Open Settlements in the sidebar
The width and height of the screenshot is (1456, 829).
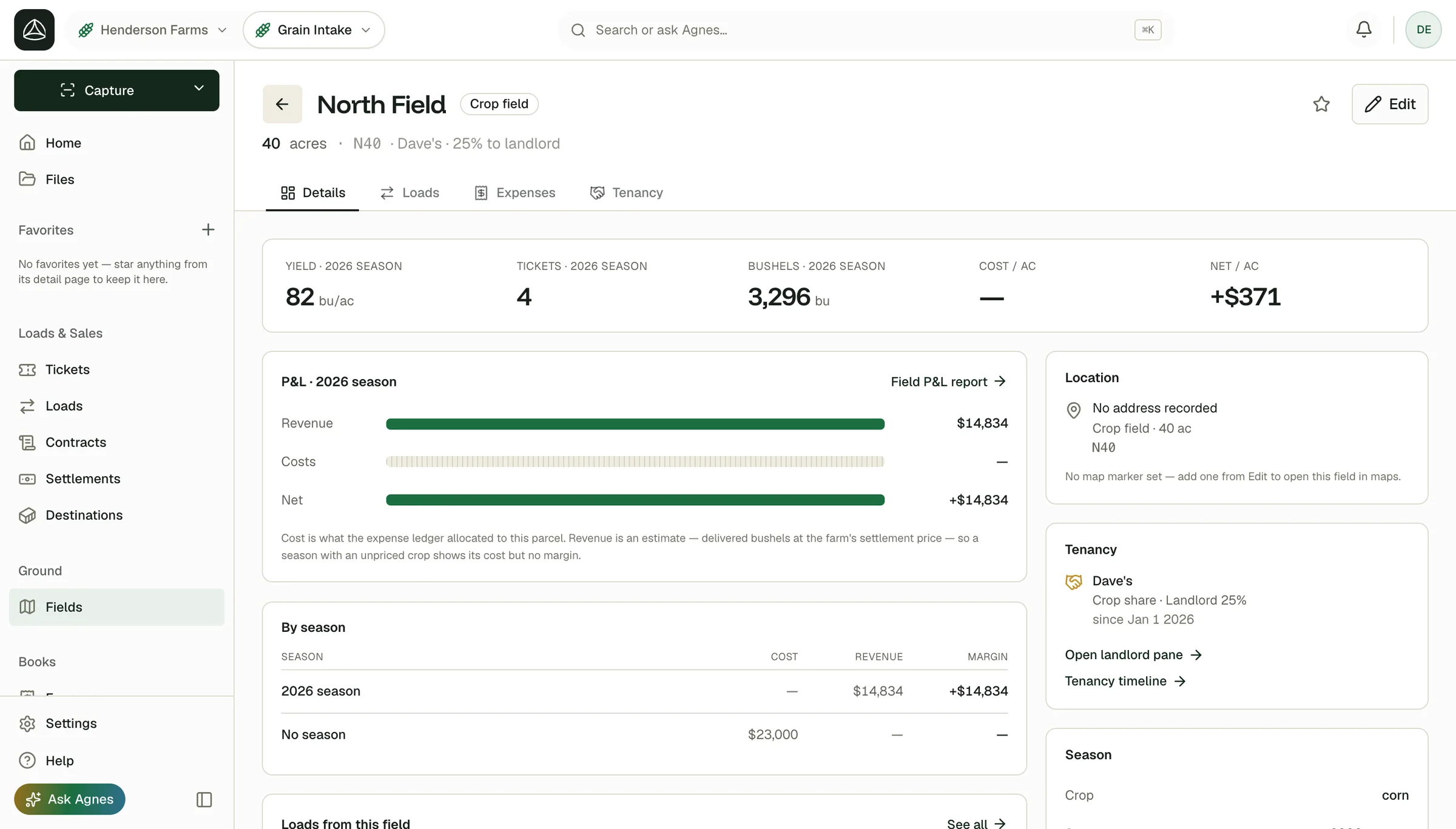(x=116, y=479)
